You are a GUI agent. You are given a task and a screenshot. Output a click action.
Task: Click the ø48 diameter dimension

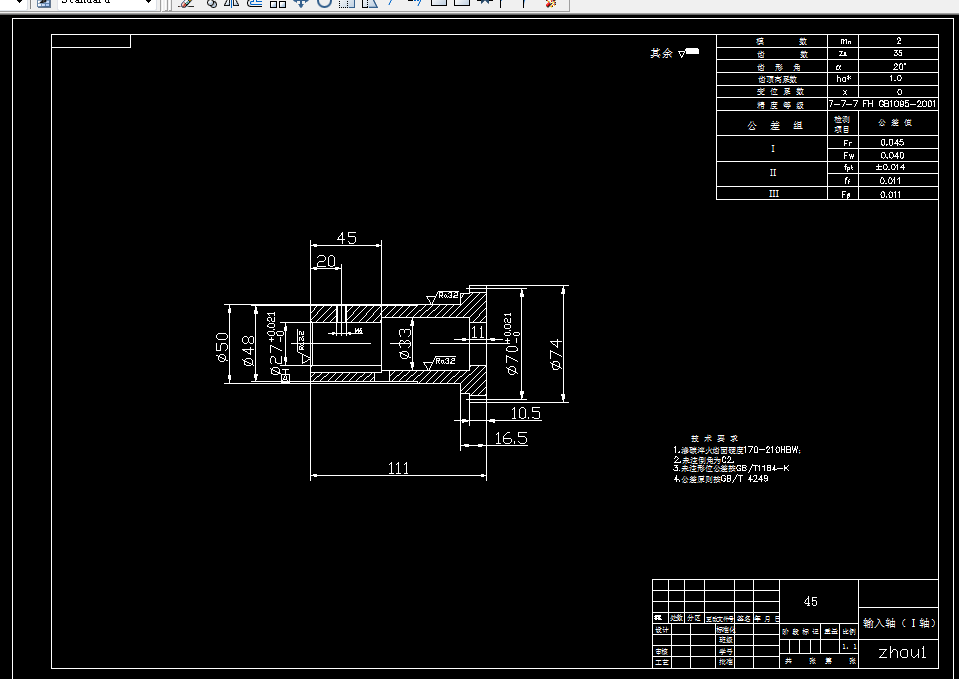tap(248, 351)
